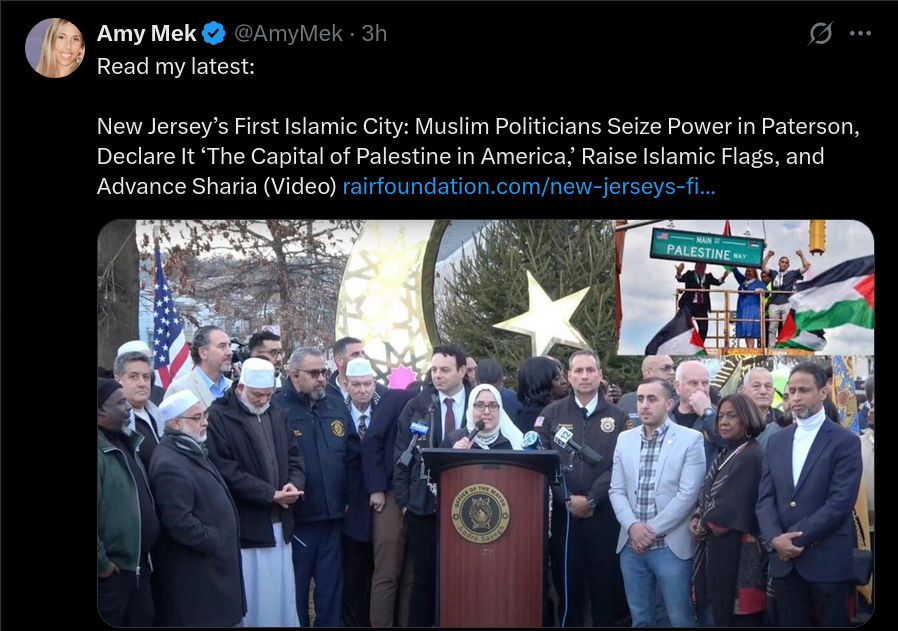Click the woman speaking at the microphone
898x631 pixels.
[488, 417]
